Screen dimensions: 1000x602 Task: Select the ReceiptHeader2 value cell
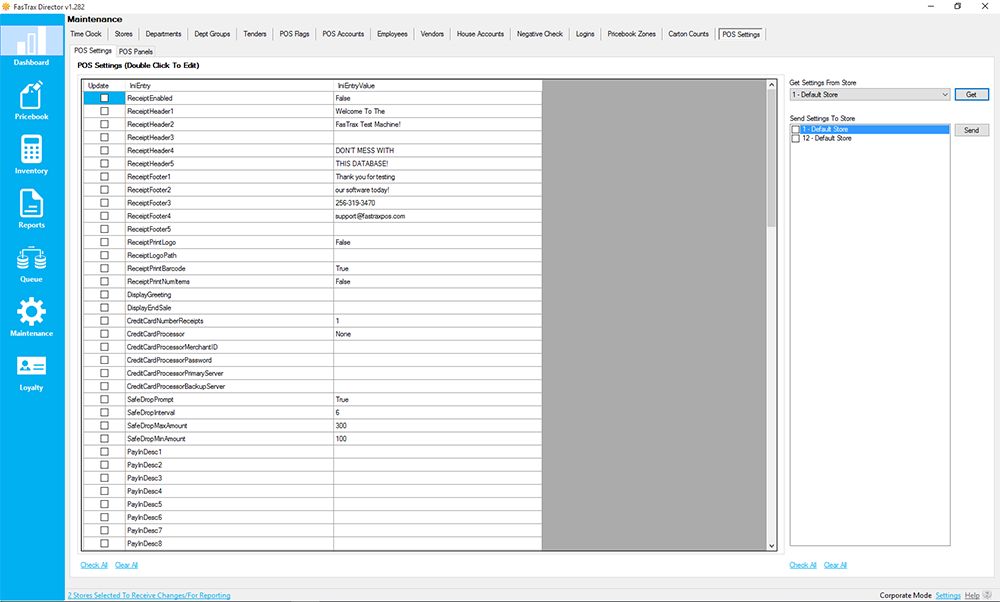point(438,124)
